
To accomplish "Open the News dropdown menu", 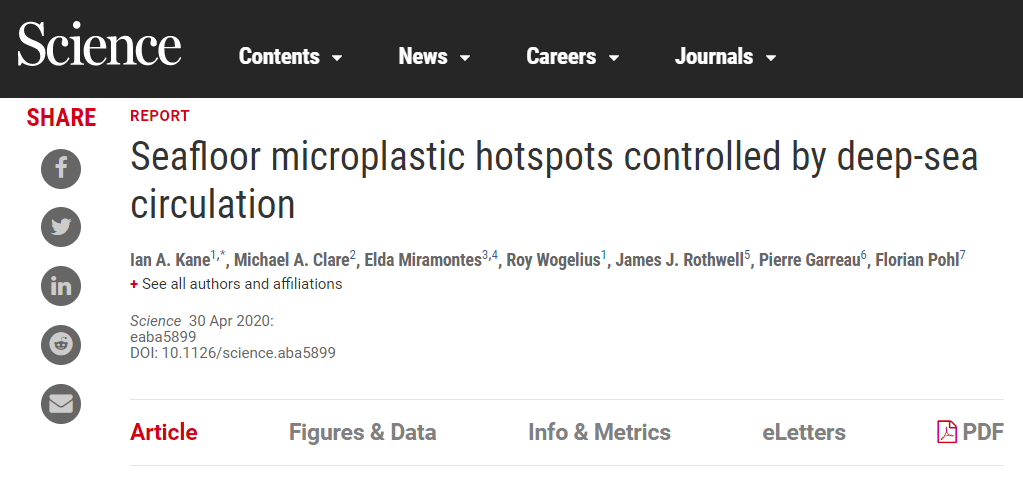I will tap(434, 57).
